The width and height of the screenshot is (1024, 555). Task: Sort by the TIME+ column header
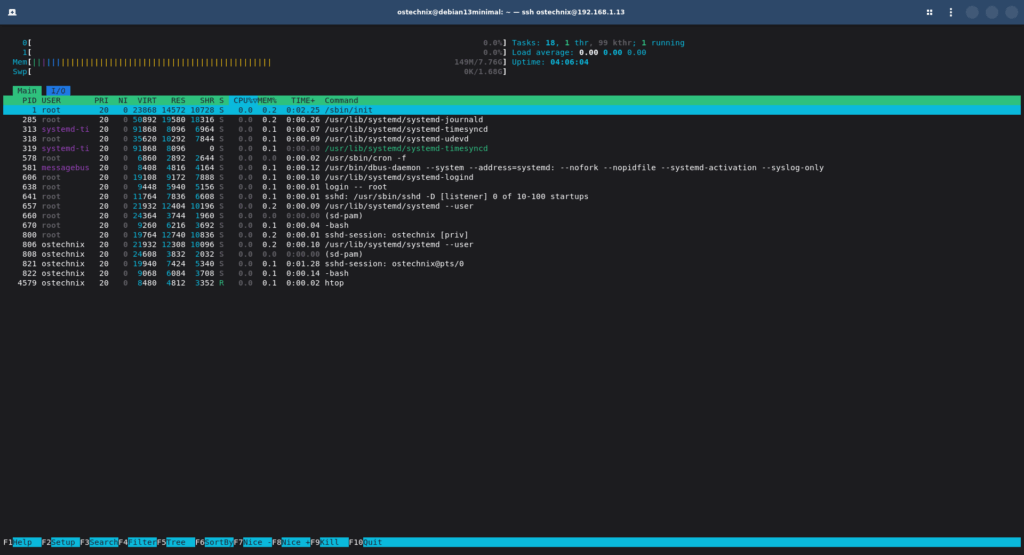tap(303, 101)
